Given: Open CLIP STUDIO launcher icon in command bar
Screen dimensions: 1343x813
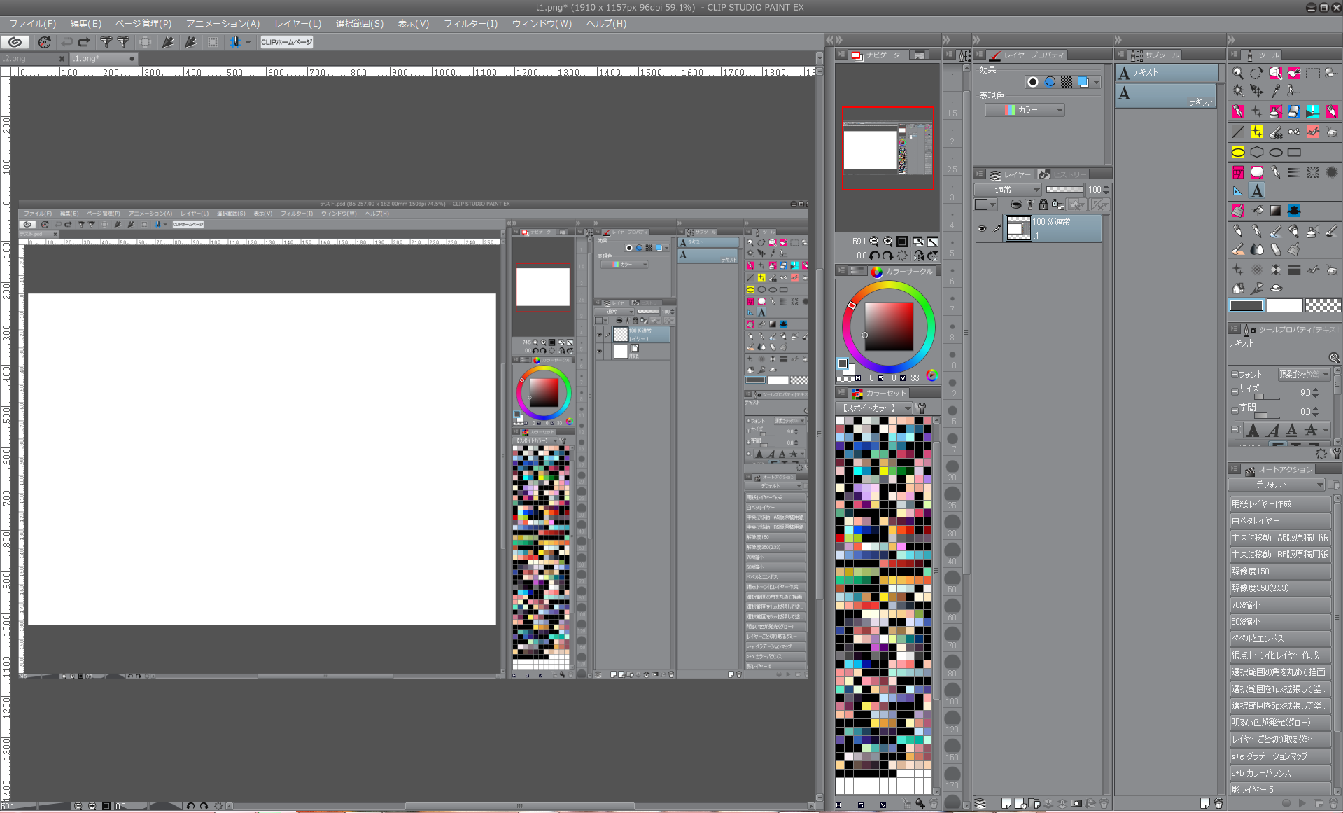Looking at the screenshot, I should pyautogui.click(x=15, y=42).
